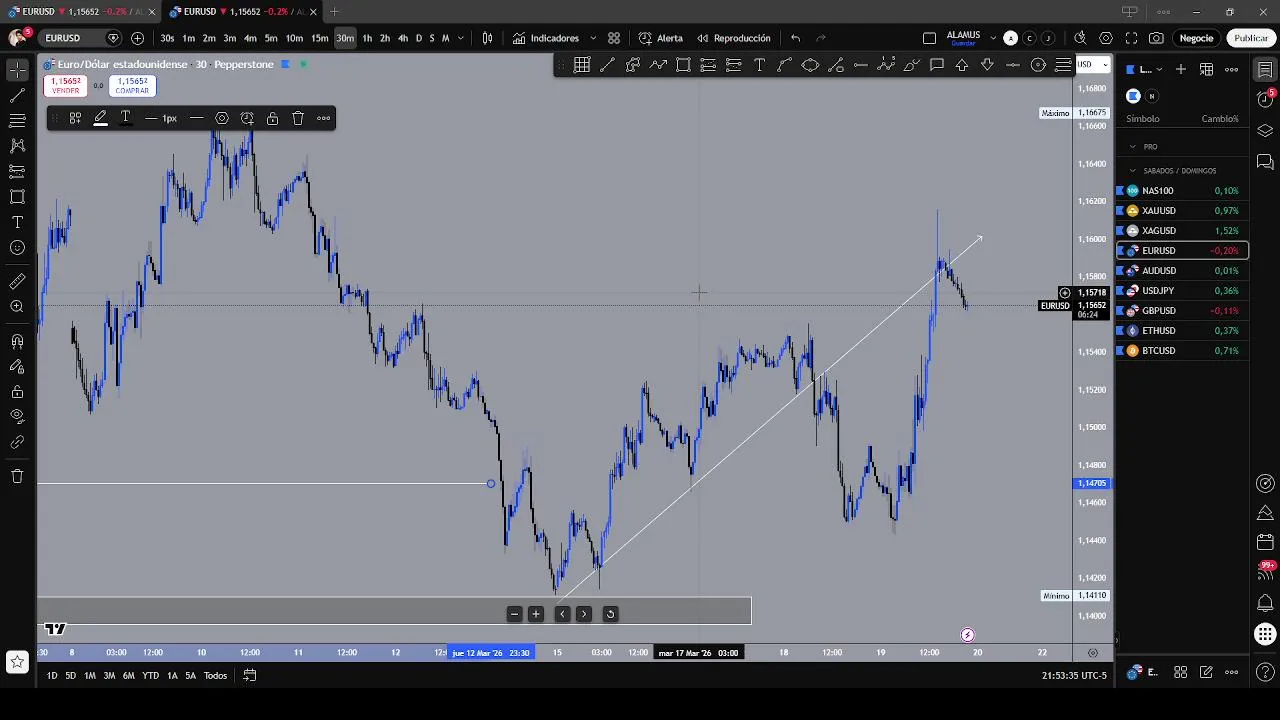
Task: Start Reproducción bar replay
Action: [734, 38]
